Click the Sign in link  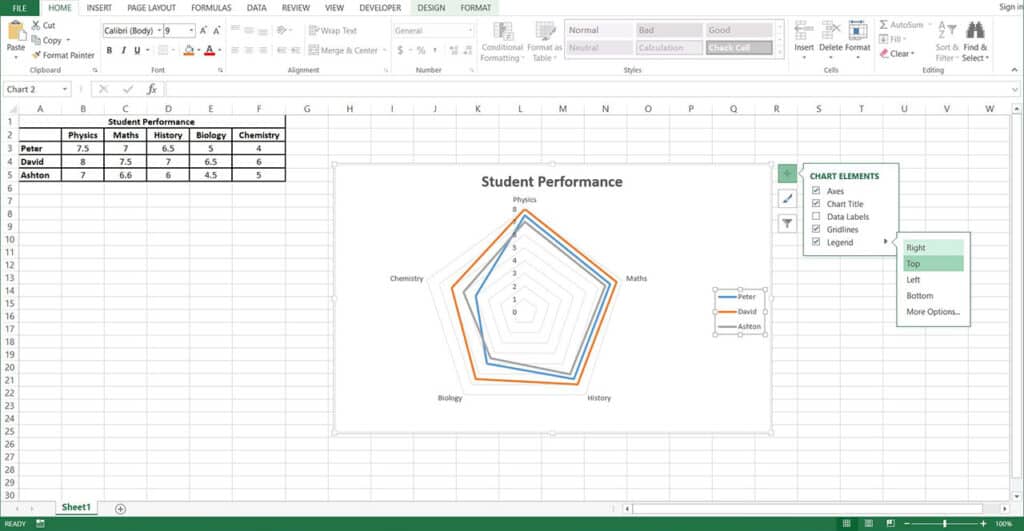[x=1008, y=7]
